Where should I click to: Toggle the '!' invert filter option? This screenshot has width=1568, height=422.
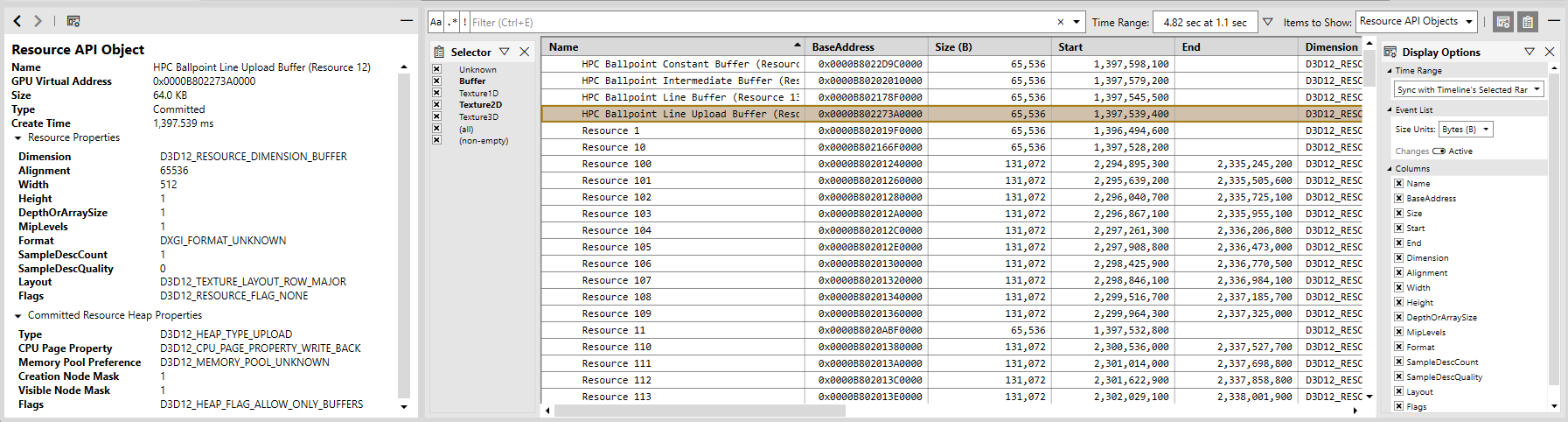point(464,23)
